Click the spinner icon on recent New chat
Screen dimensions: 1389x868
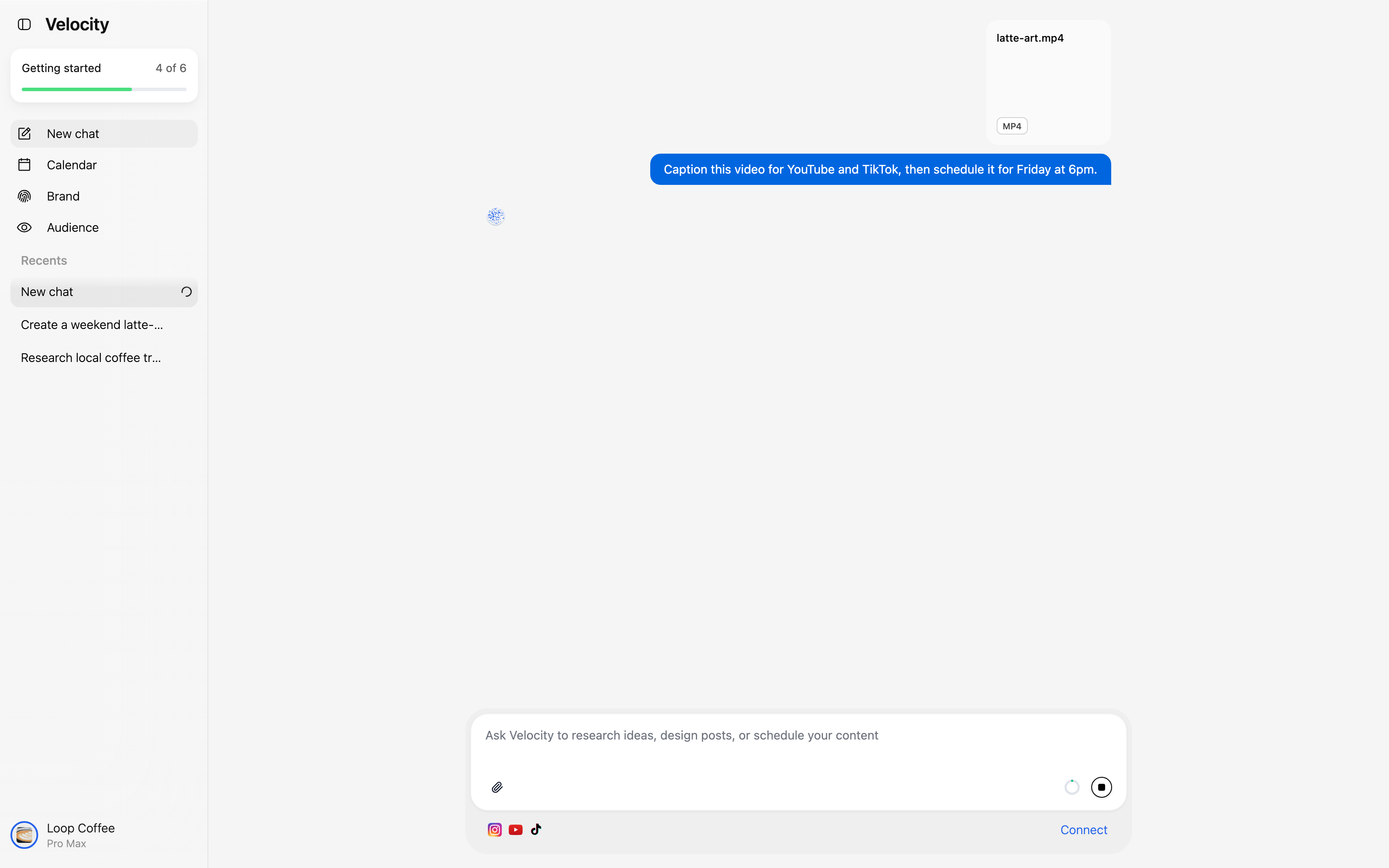click(x=187, y=292)
